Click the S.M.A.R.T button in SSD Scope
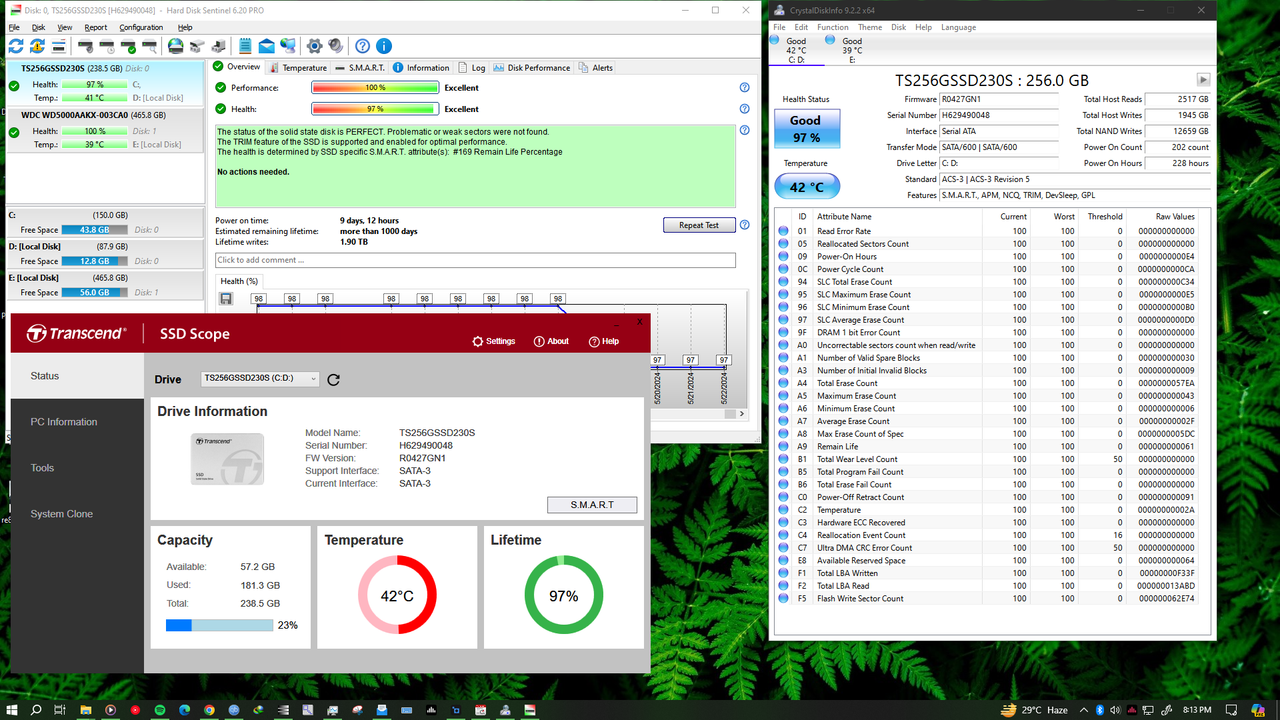 coord(592,504)
